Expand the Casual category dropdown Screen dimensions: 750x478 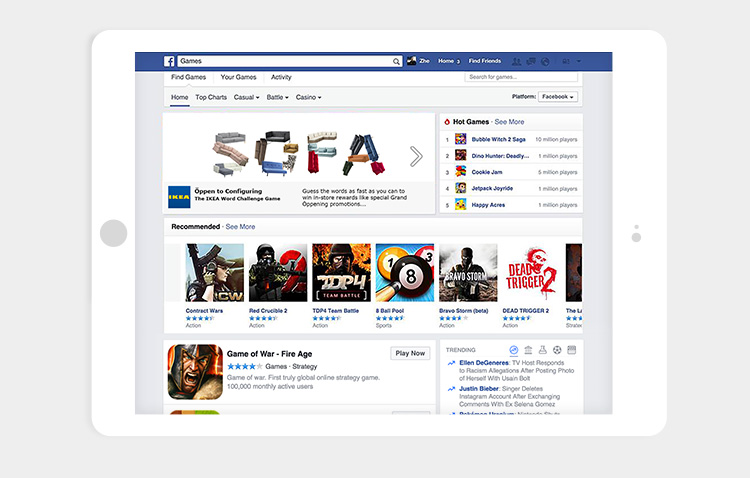click(246, 97)
